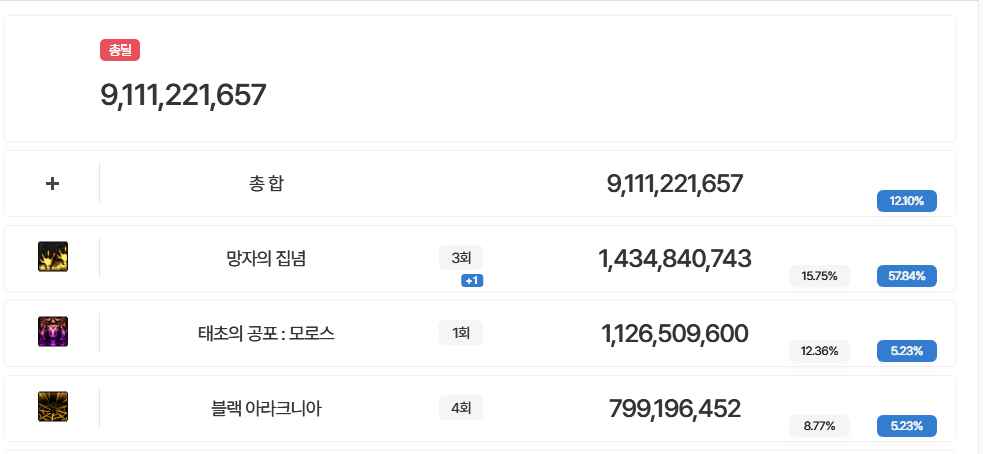Expand the 총합 row plus icon

pyautogui.click(x=53, y=184)
